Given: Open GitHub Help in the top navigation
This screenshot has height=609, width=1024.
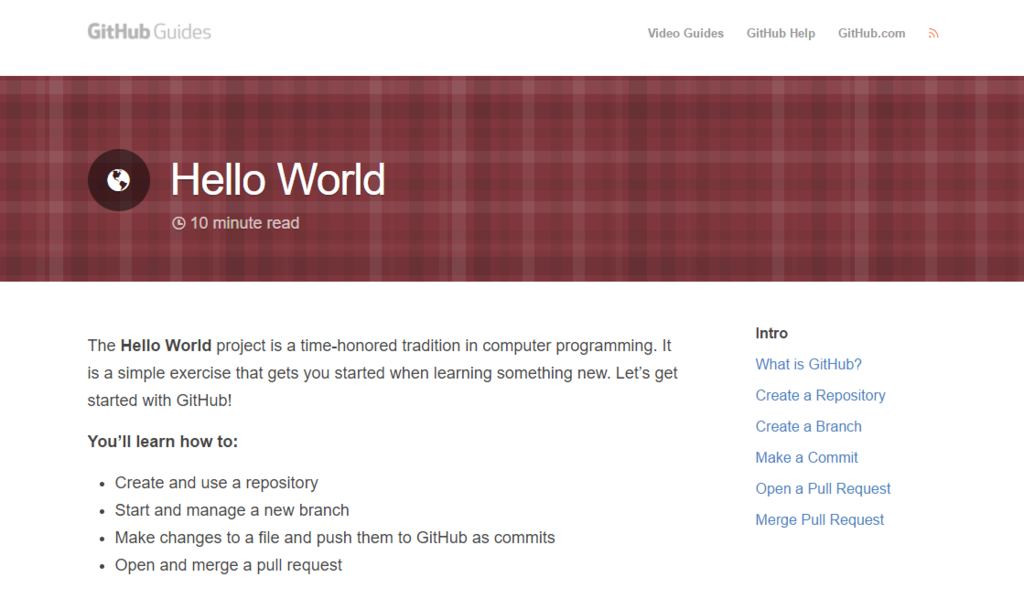Looking at the screenshot, I should click(x=780, y=33).
